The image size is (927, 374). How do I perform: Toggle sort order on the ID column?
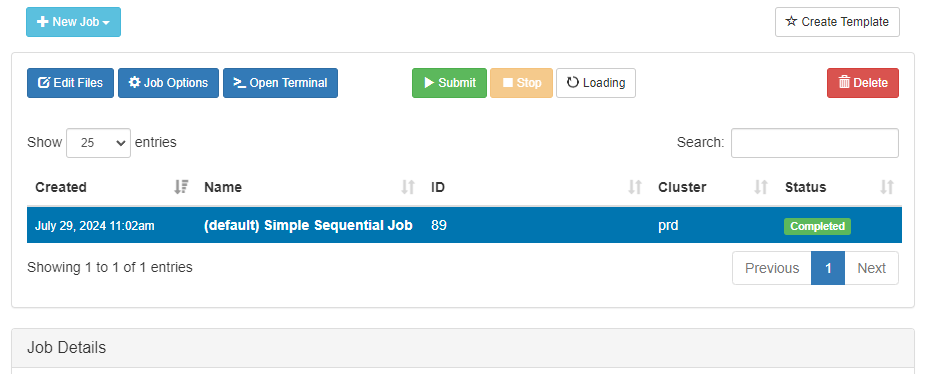coord(537,187)
